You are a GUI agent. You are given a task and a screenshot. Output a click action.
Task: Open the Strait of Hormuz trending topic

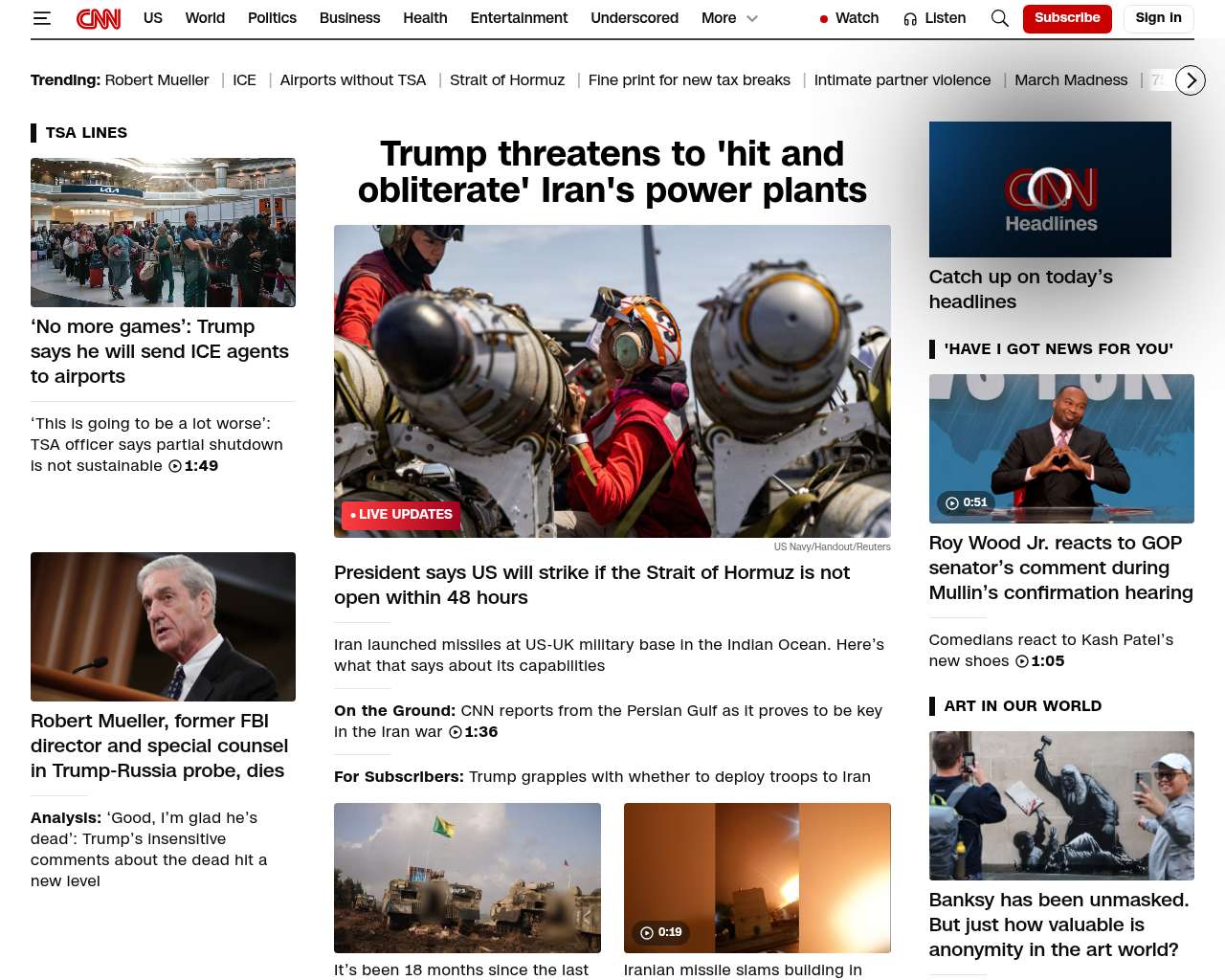click(507, 80)
